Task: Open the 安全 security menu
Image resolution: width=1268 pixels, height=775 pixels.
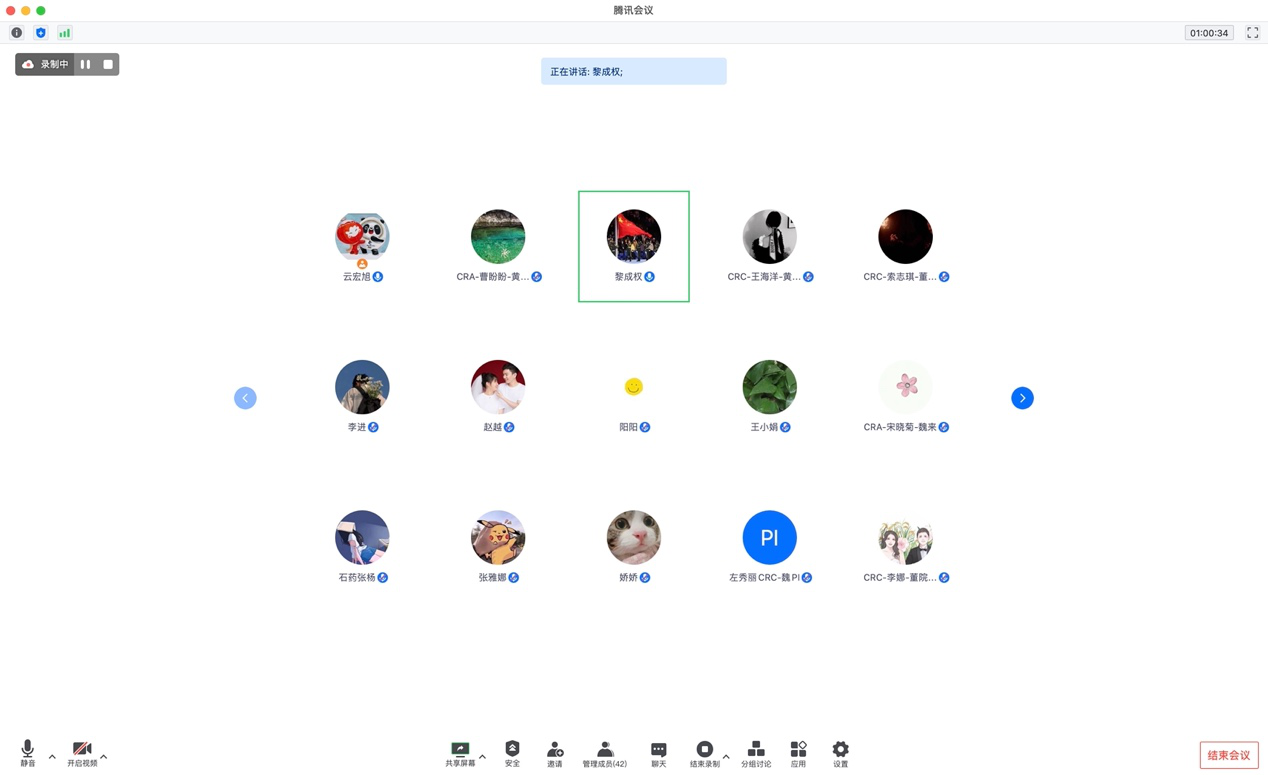Action: [512, 753]
